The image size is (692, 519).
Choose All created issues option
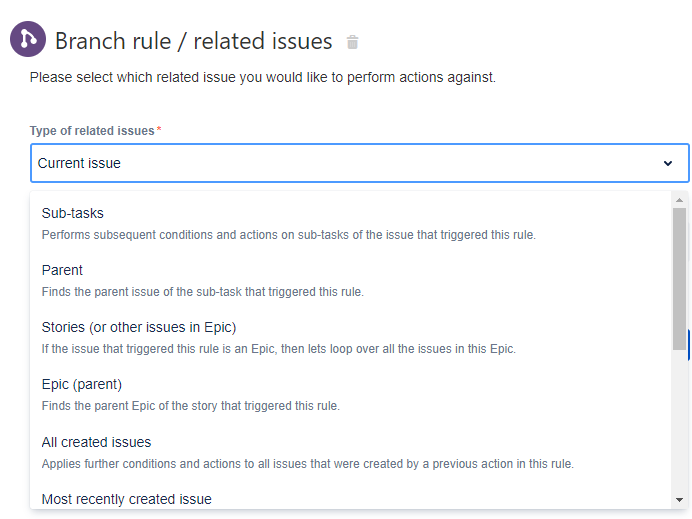(x=350, y=452)
